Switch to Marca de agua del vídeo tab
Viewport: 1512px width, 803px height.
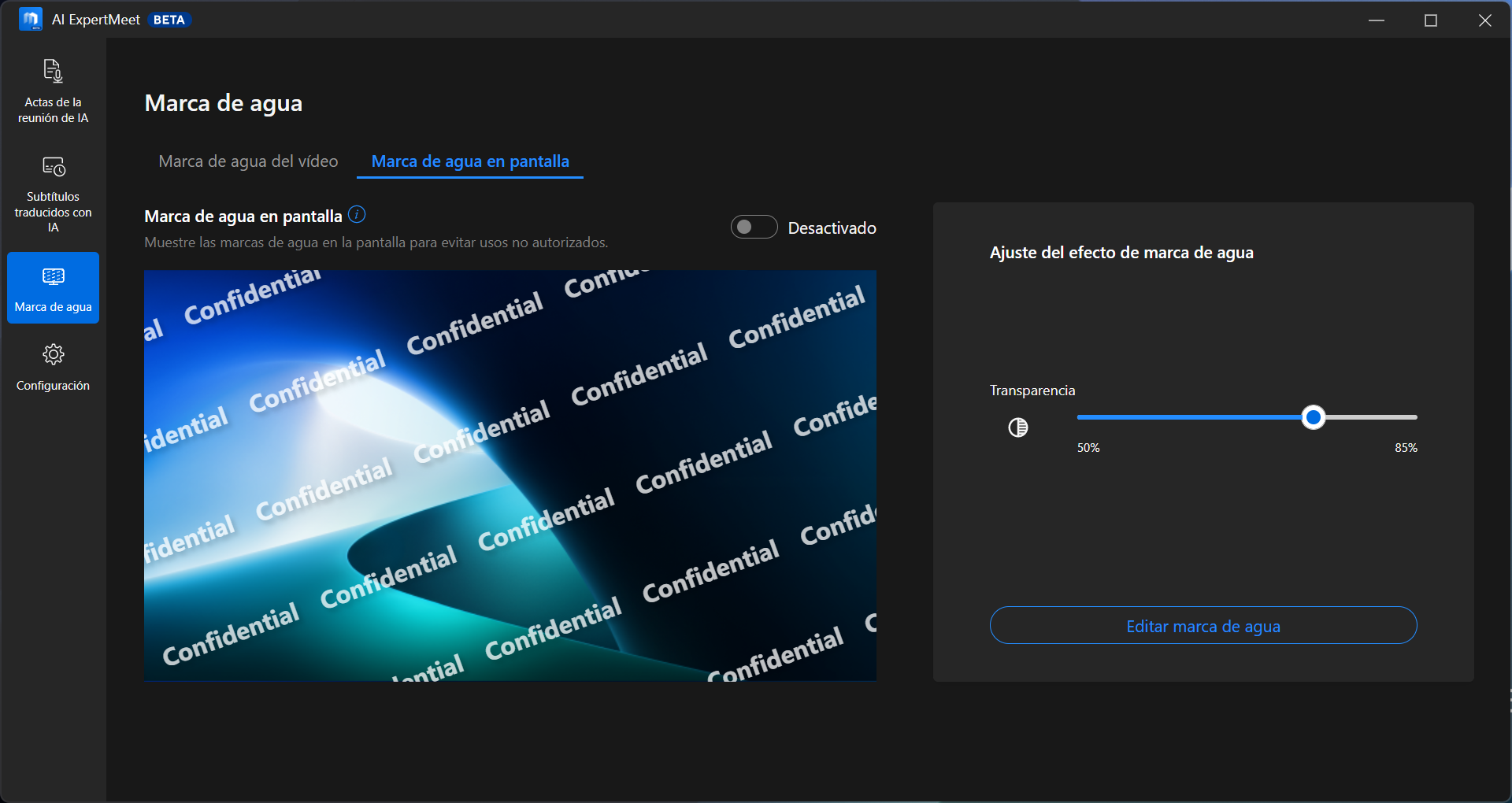pyautogui.click(x=248, y=161)
